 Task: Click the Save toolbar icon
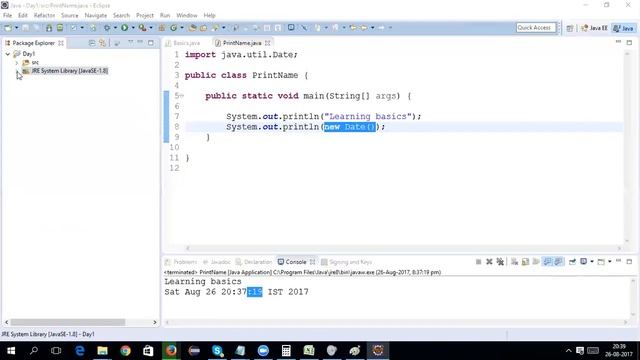[25, 28]
